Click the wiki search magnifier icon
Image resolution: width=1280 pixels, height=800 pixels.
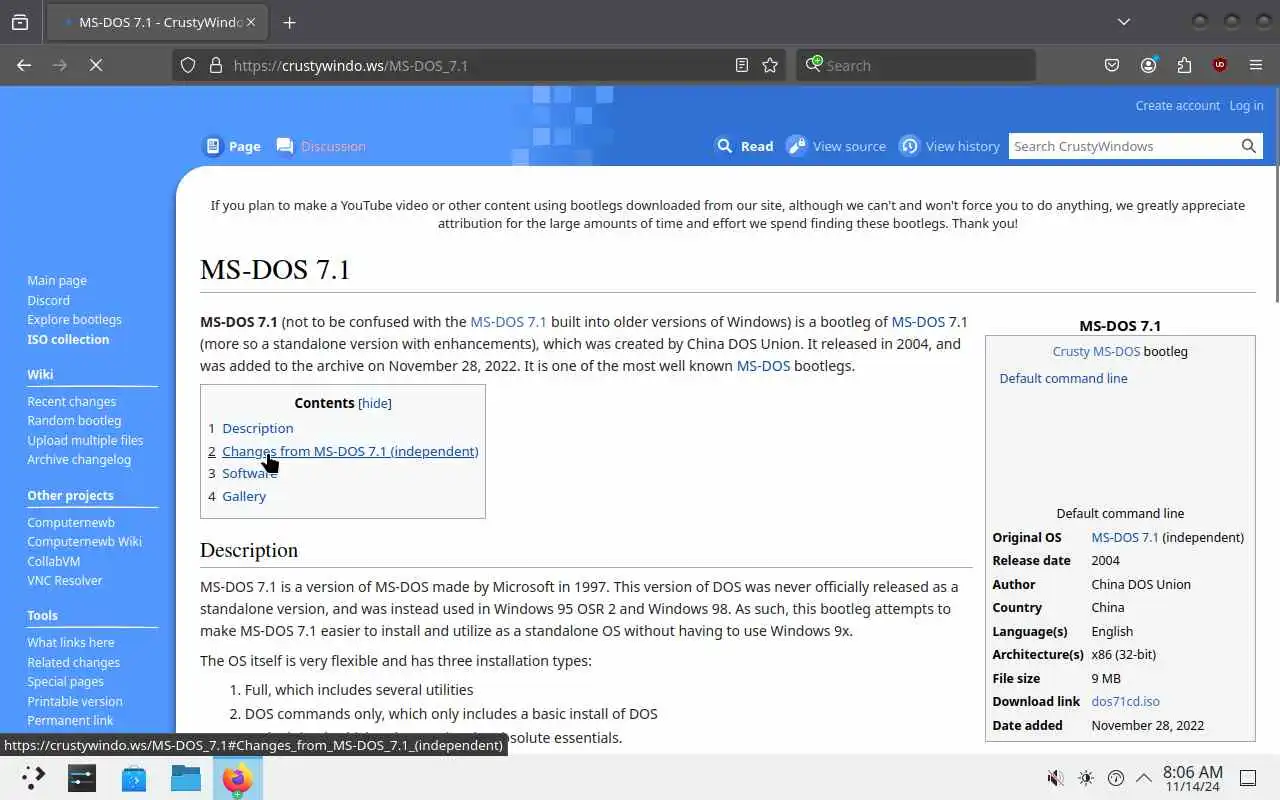coord(1249,146)
